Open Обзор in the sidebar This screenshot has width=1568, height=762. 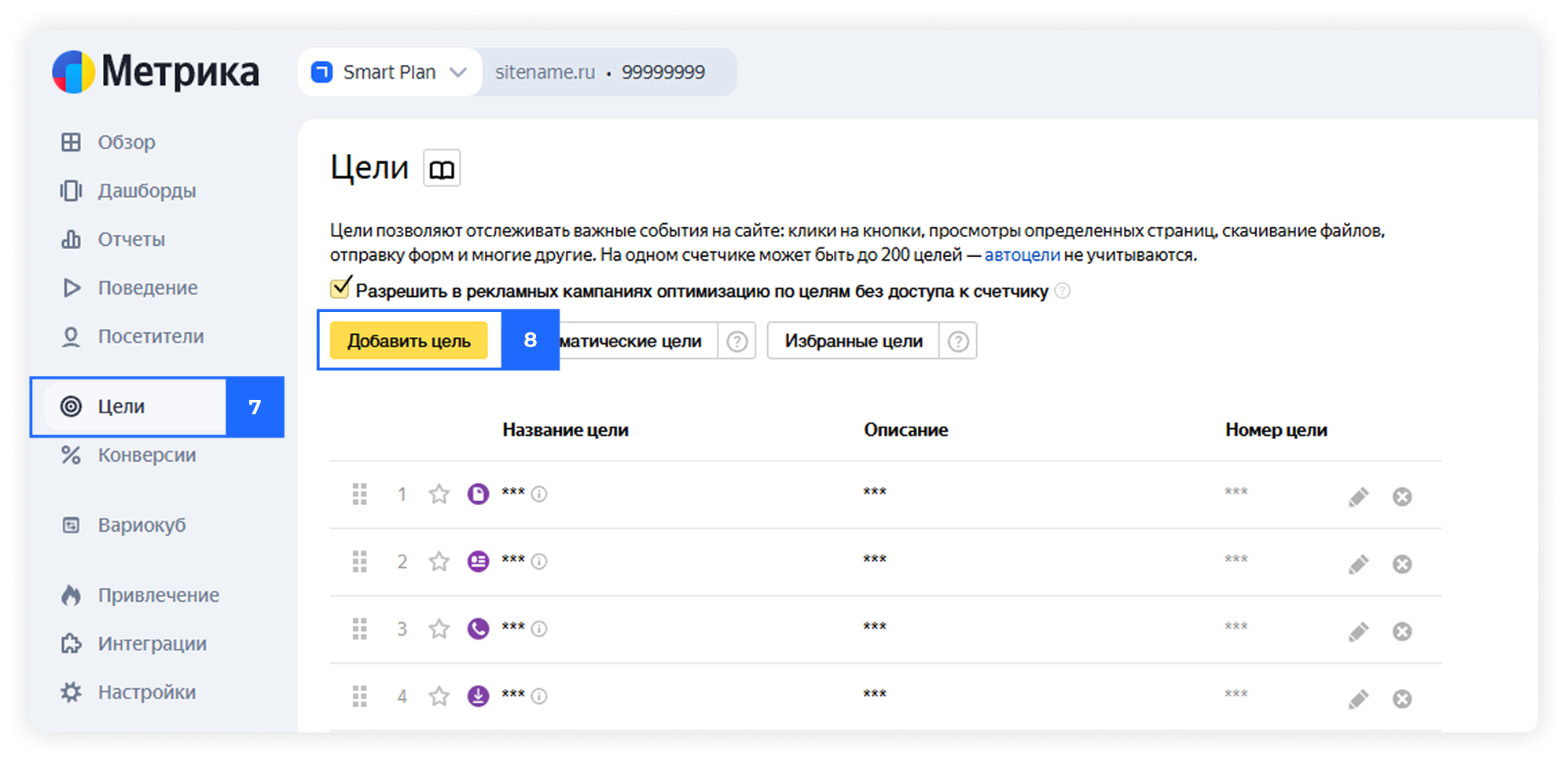click(108, 142)
